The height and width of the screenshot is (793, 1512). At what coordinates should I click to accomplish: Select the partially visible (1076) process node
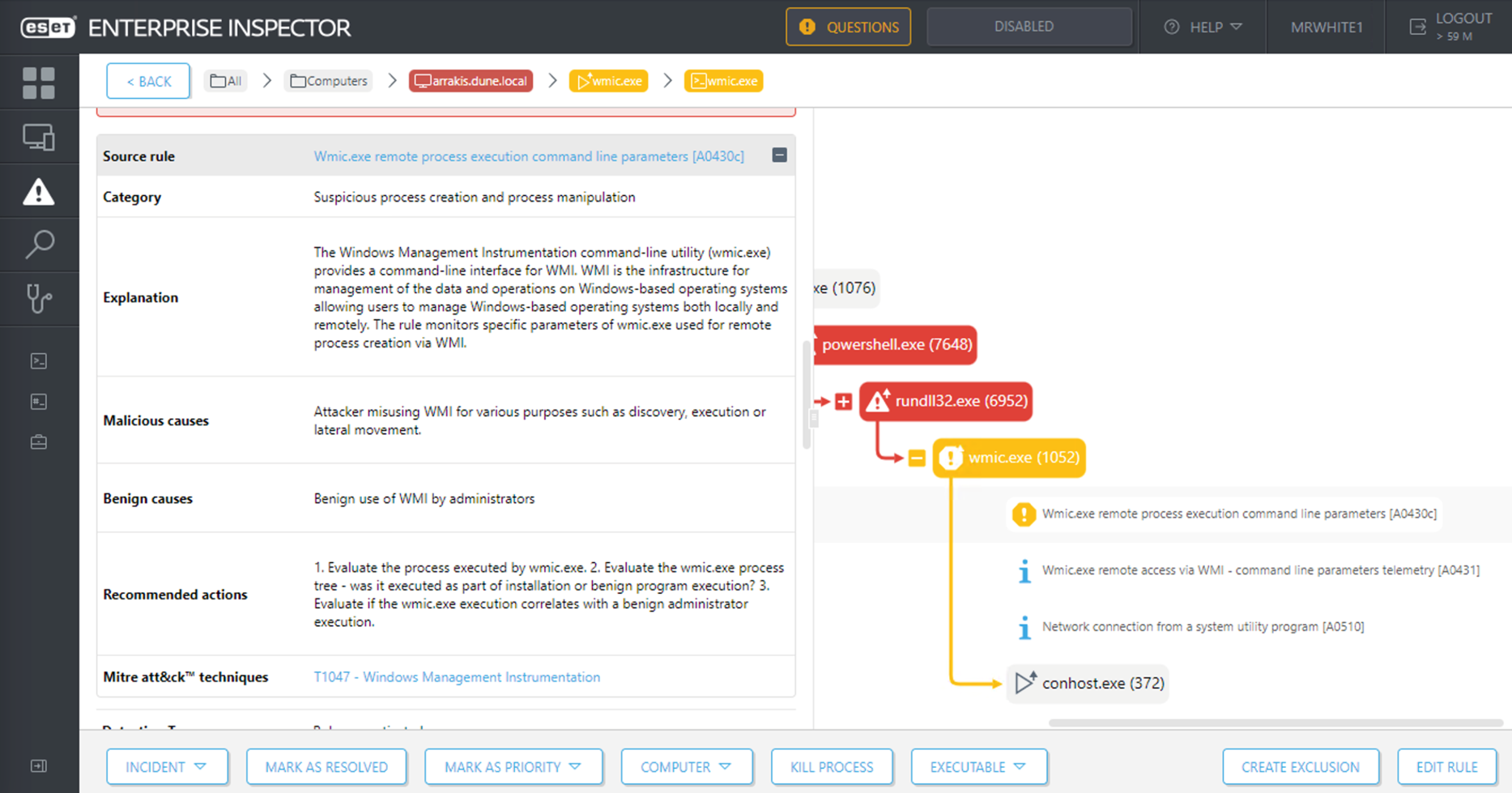pyautogui.click(x=845, y=288)
